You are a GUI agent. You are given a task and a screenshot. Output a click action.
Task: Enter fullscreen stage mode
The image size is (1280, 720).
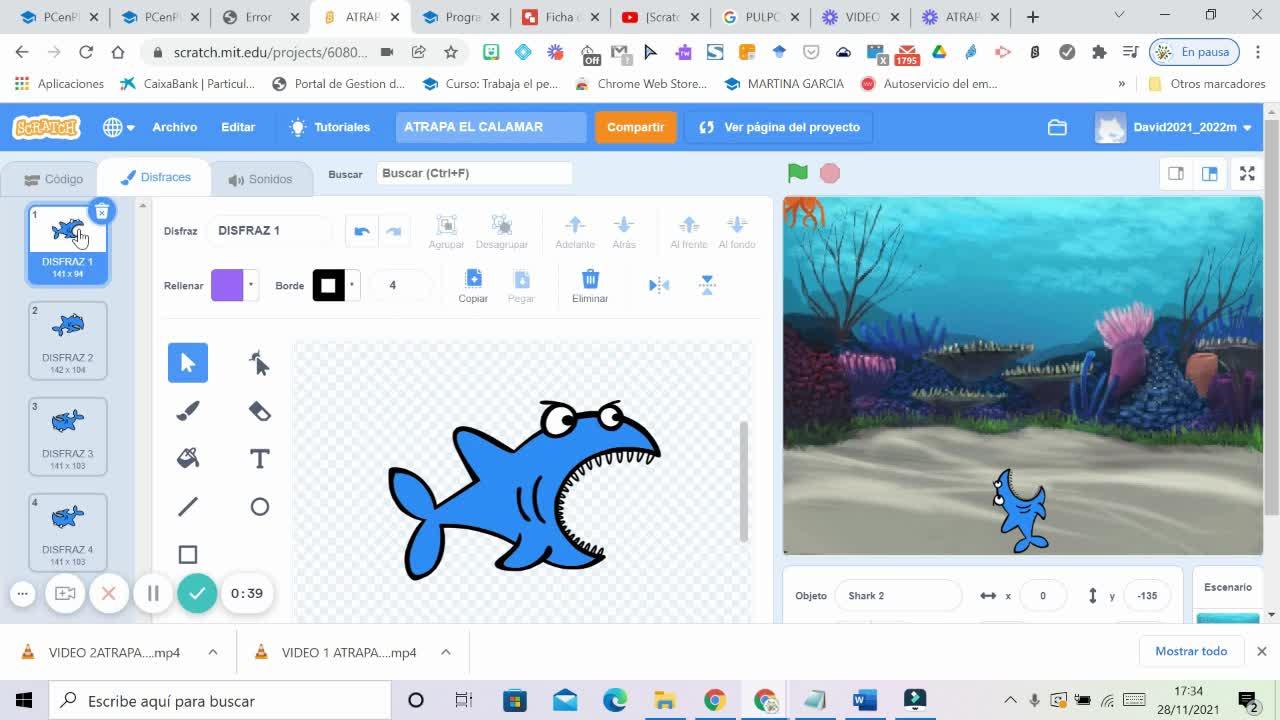tap(1247, 173)
